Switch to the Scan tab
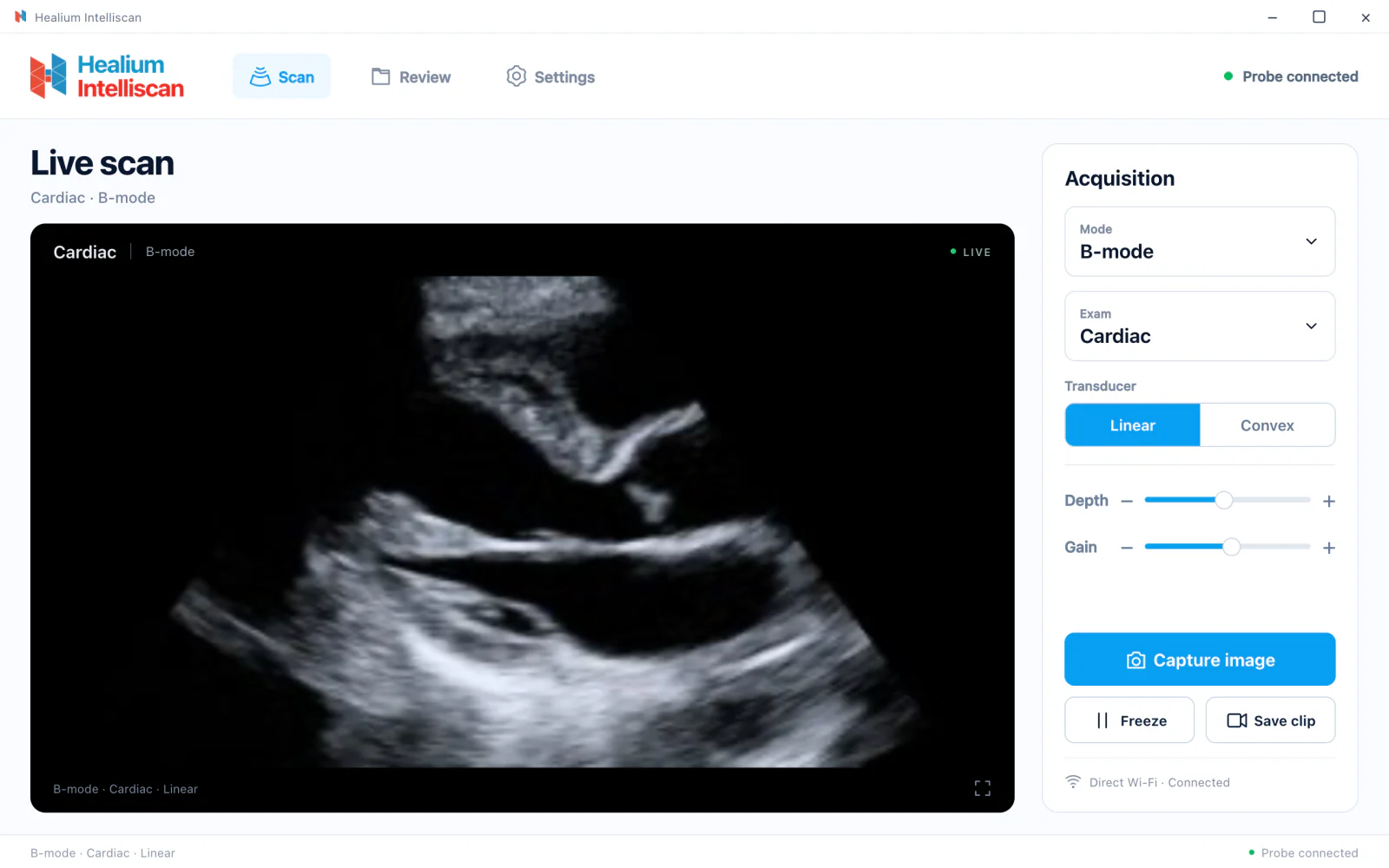 click(x=281, y=76)
